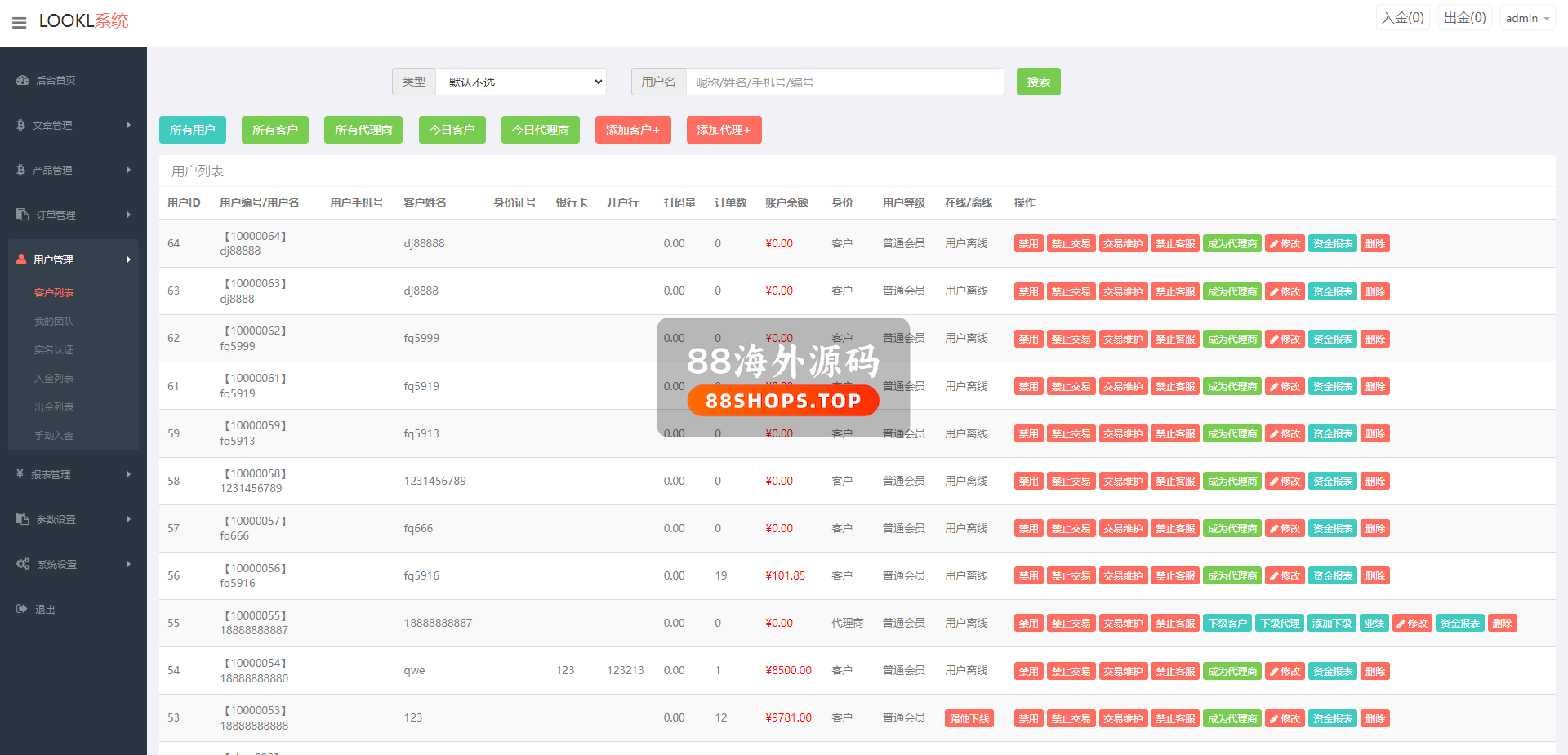Open the 类型 dropdown showing 默认不选
This screenshot has width=1568, height=755.
520,82
